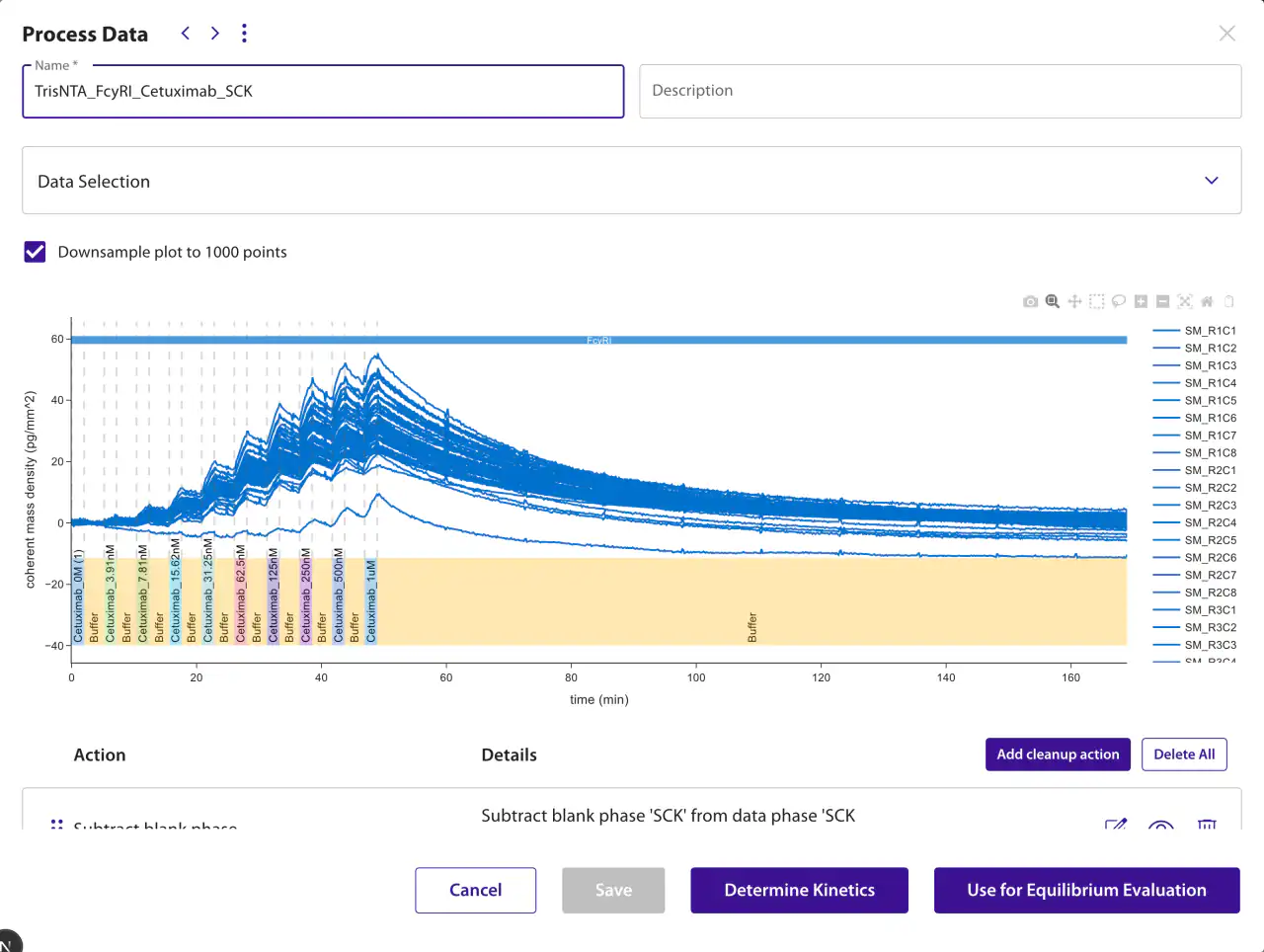This screenshot has height=952, width=1264.
Task: Click the Cetuximab_250nM phase label
Action: pos(306,595)
